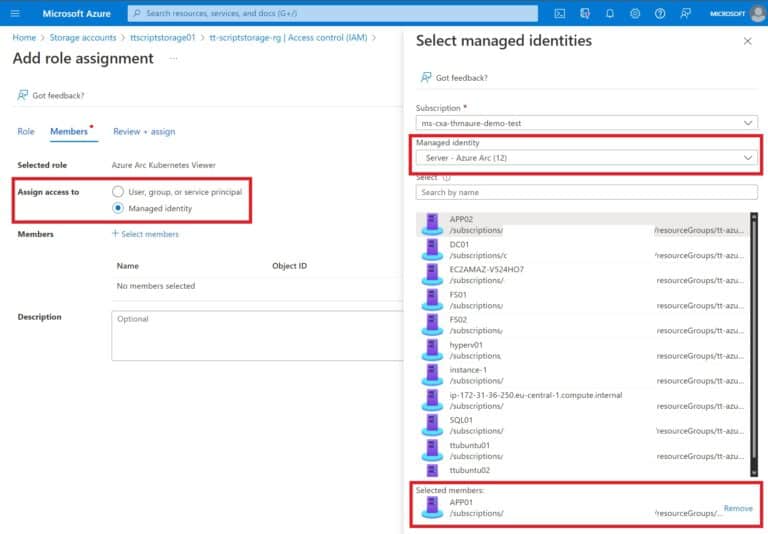Viewport: 768px width, 534px height.
Task: Click the ttubuntu02 server icon
Action: tap(432, 470)
